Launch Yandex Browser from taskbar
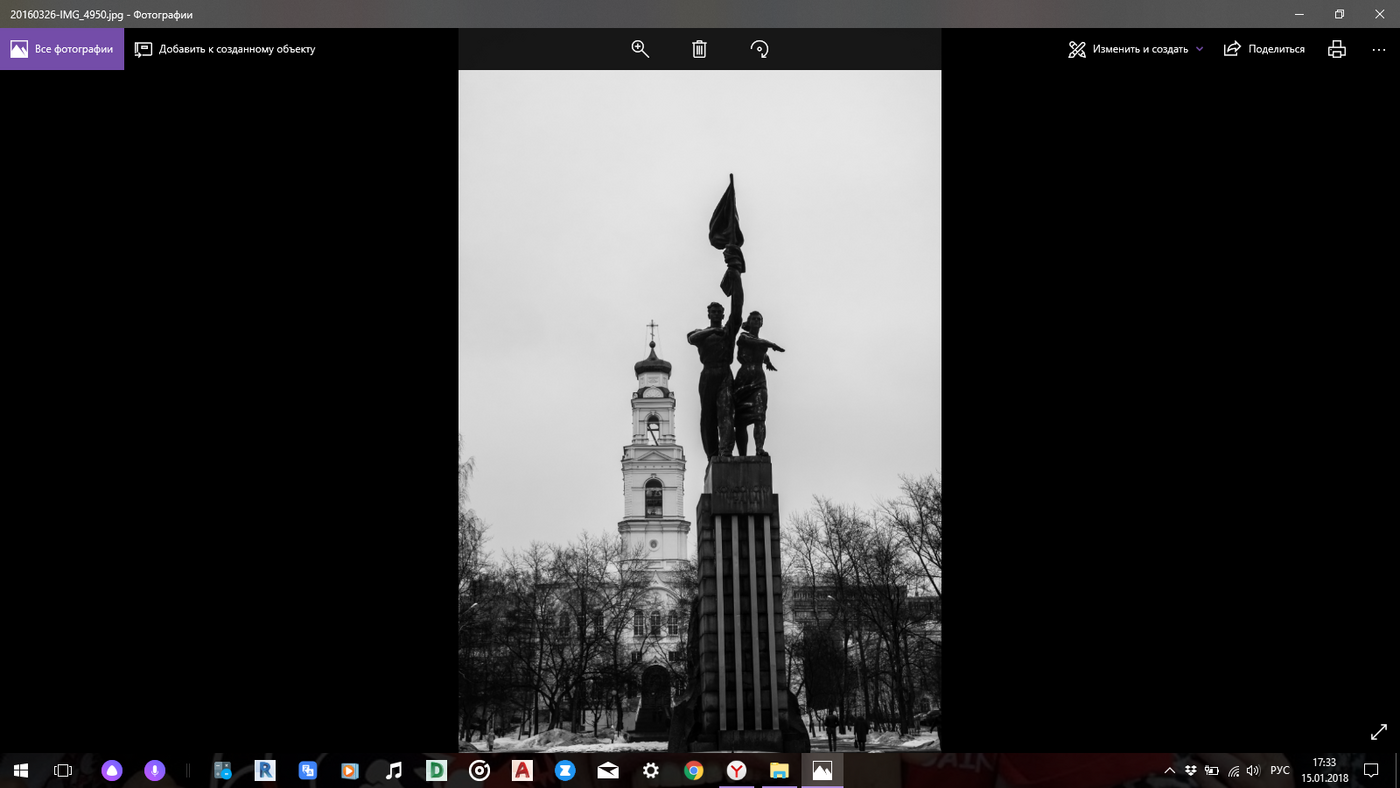Screen dimensions: 1400x788 click(737, 770)
